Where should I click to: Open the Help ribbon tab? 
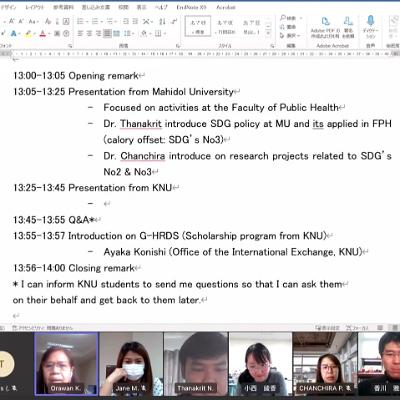click(161, 7)
